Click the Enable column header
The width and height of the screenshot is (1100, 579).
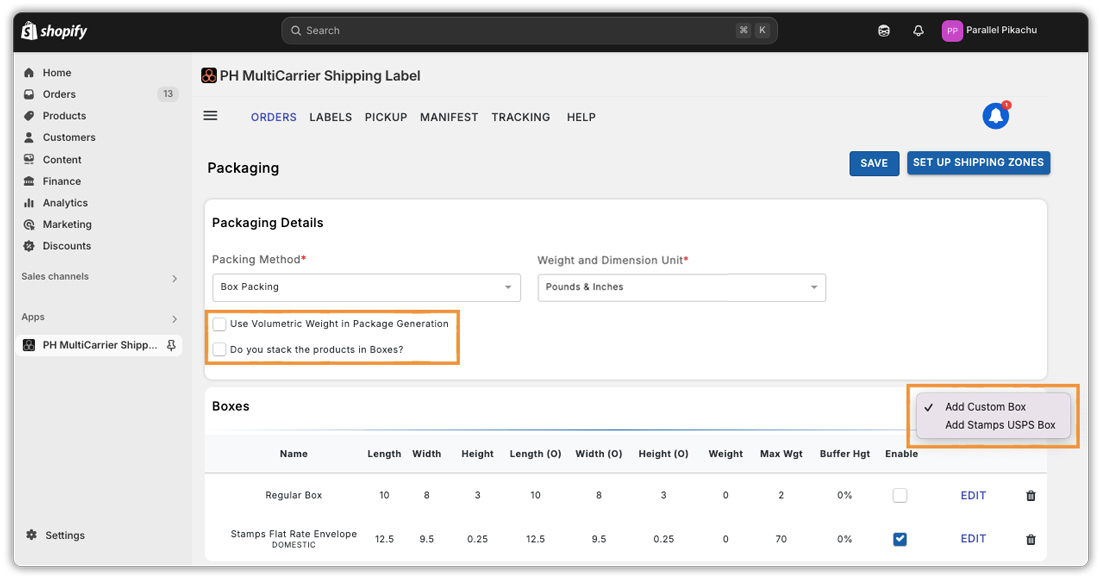tap(901, 454)
